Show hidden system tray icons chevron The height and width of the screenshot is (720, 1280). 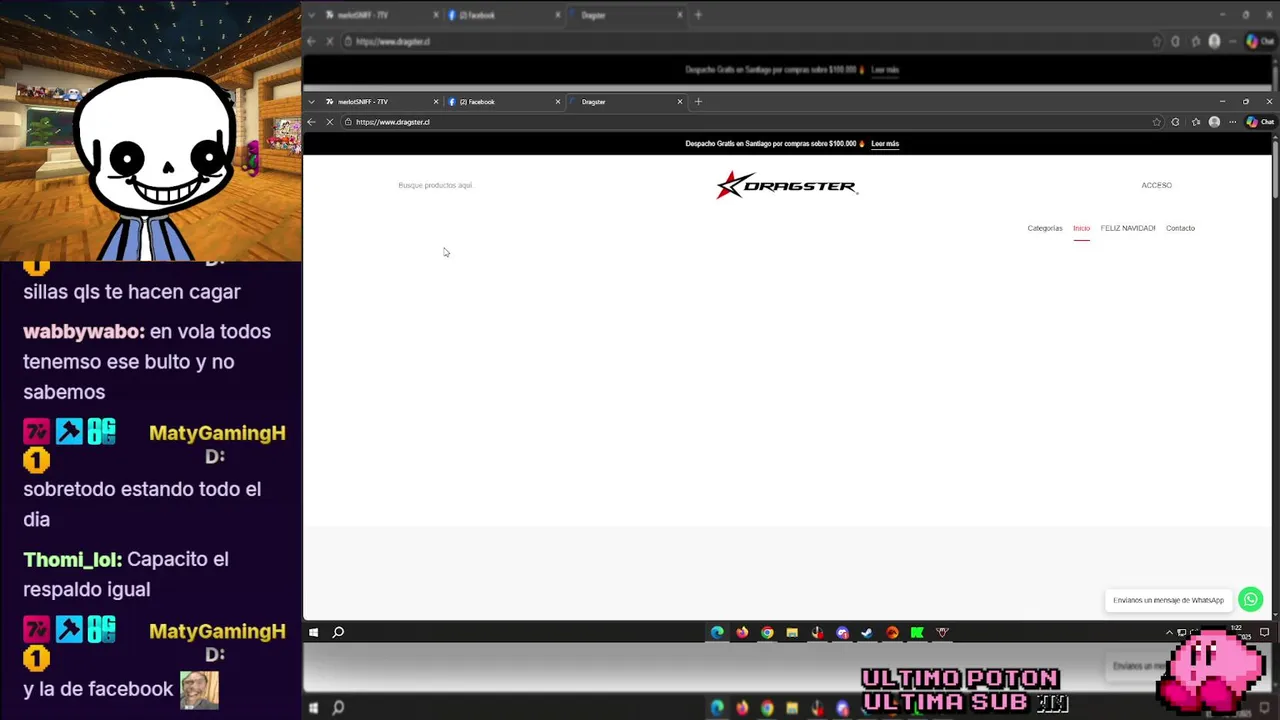tap(1169, 632)
